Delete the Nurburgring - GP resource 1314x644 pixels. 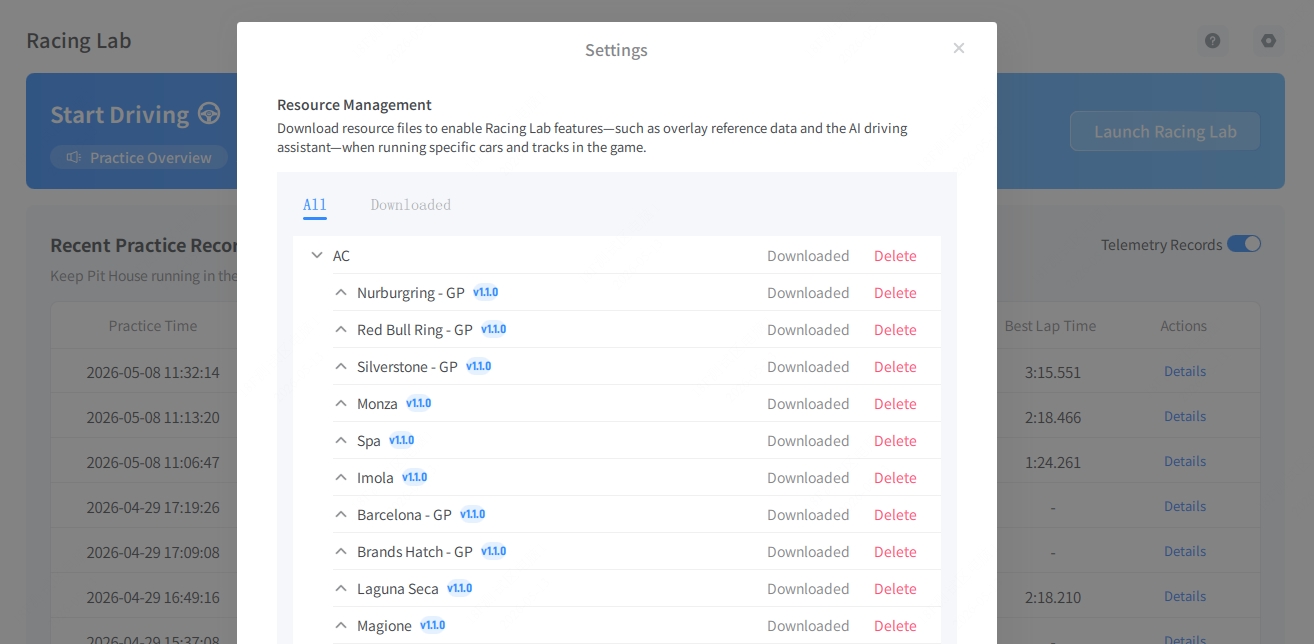(895, 293)
